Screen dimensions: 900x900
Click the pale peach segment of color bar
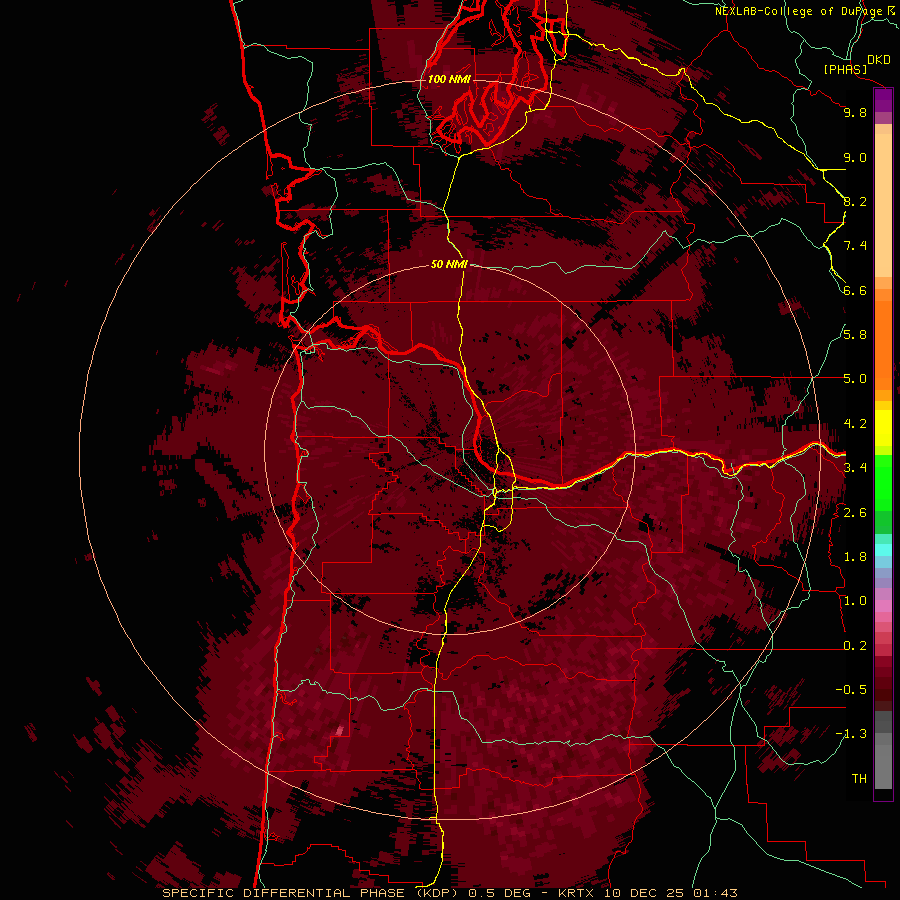pyautogui.click(x=883, y=205)
